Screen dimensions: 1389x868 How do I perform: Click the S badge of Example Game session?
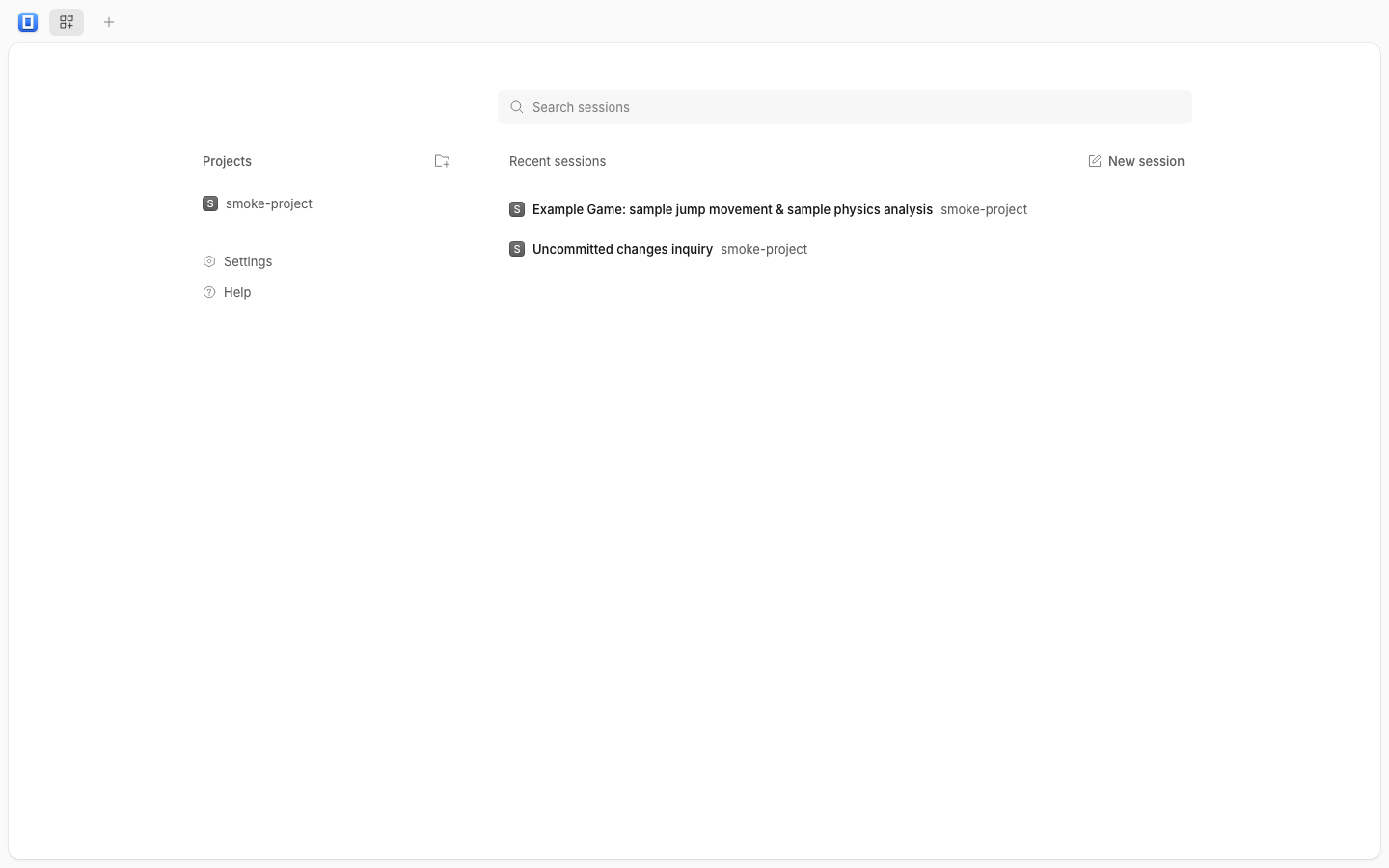tap(517, 209)
